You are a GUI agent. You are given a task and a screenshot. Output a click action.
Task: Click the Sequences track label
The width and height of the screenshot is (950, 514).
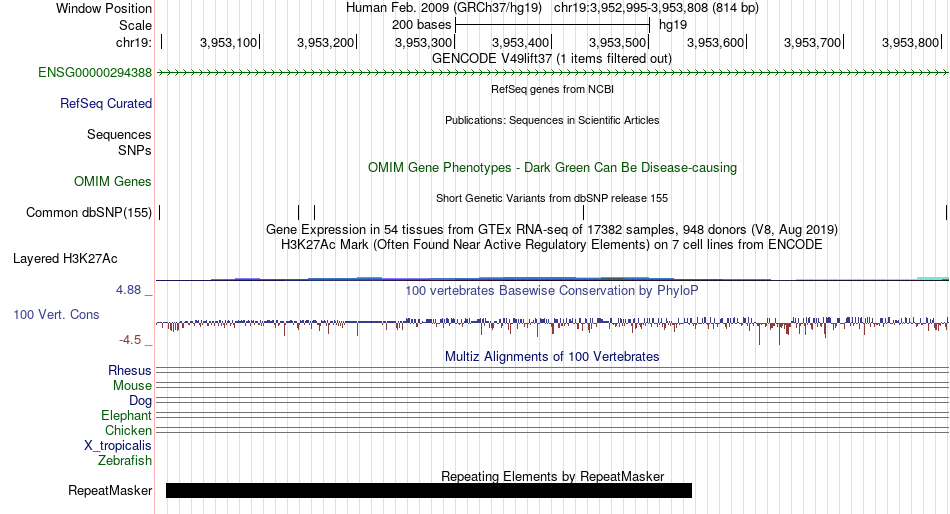click(119, 135)
